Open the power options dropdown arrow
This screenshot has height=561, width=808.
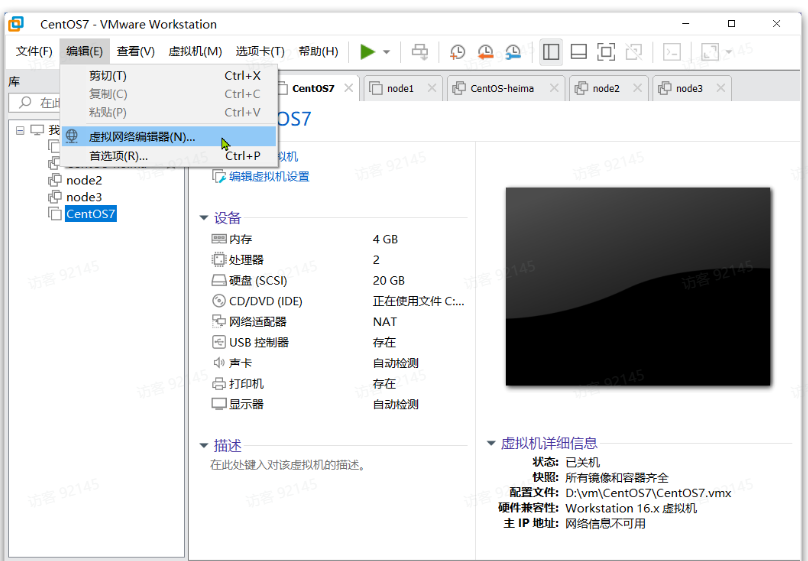[x=386, y=52]
